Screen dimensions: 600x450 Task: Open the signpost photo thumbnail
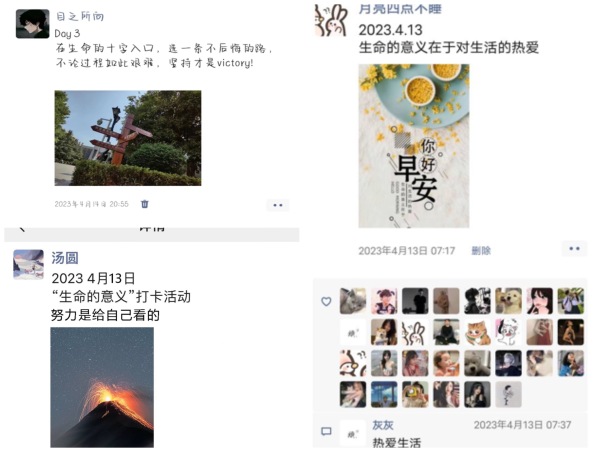[128, 138]
